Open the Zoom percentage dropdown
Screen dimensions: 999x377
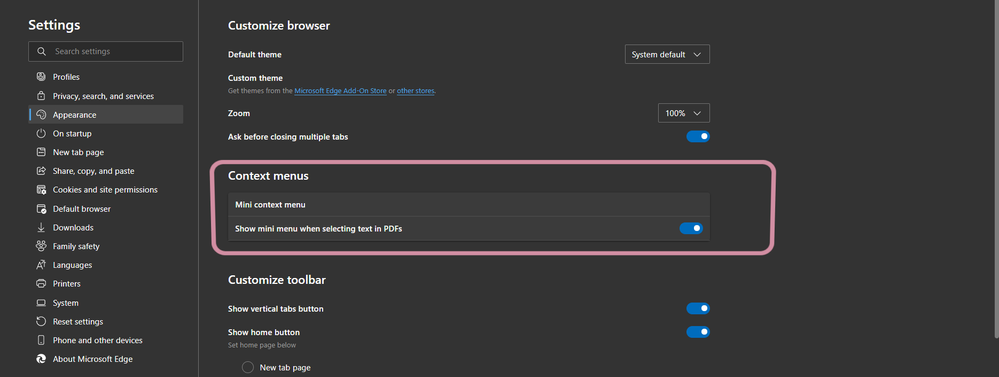click(x=684, y=113)
